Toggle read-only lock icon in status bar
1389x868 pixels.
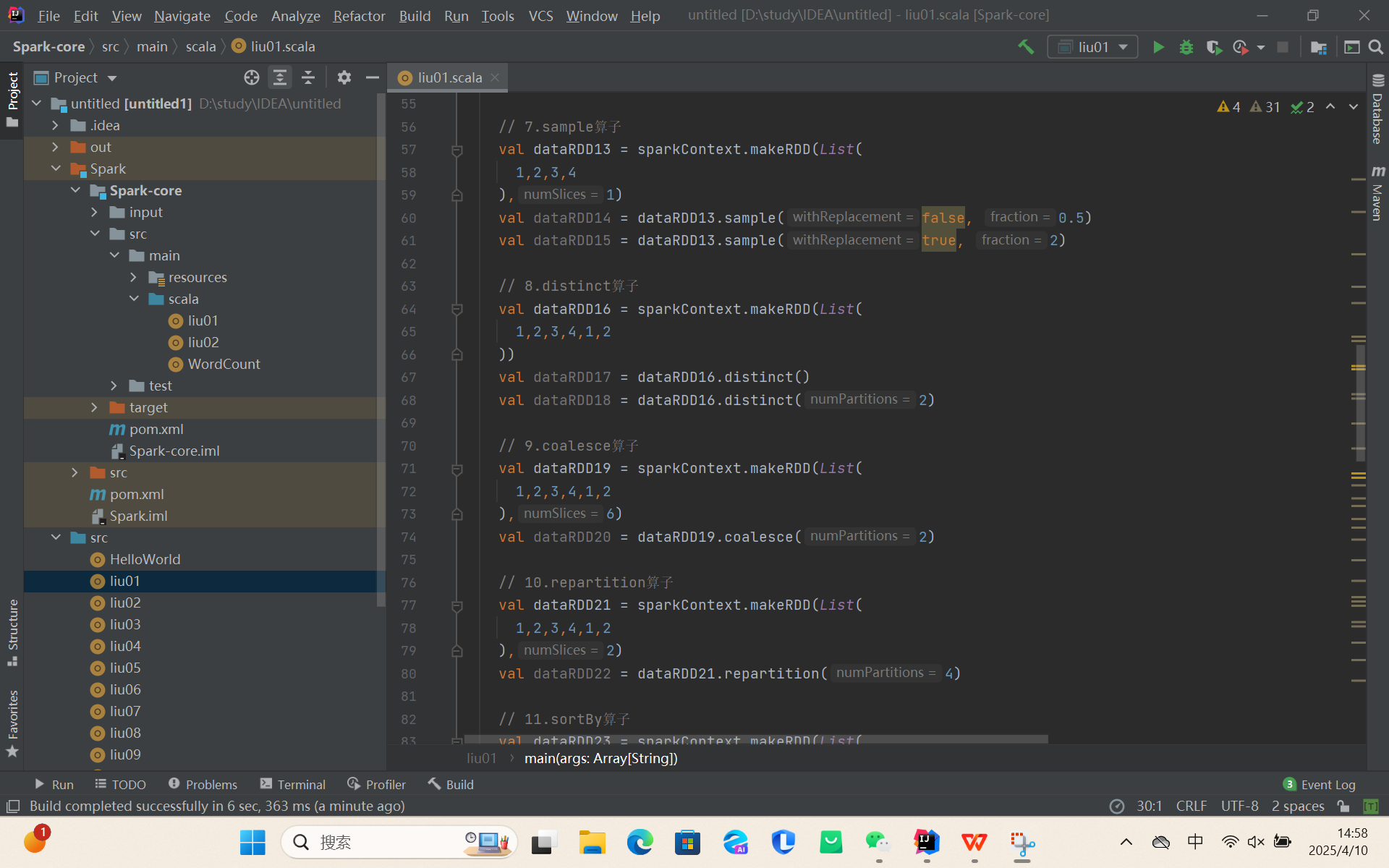pos(1343,806)
